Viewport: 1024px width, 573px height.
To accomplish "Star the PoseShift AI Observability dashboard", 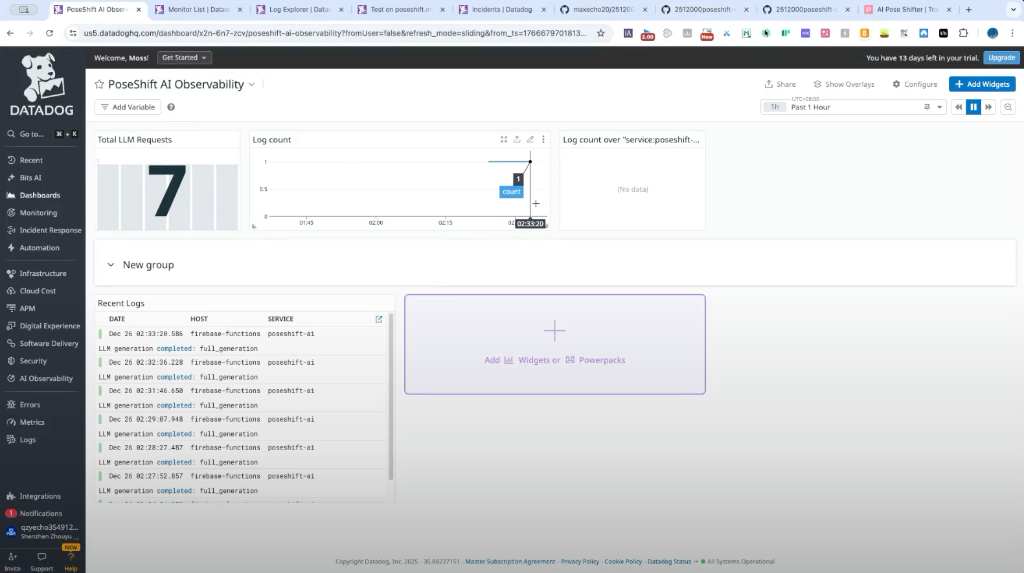I will click(99, 84).
